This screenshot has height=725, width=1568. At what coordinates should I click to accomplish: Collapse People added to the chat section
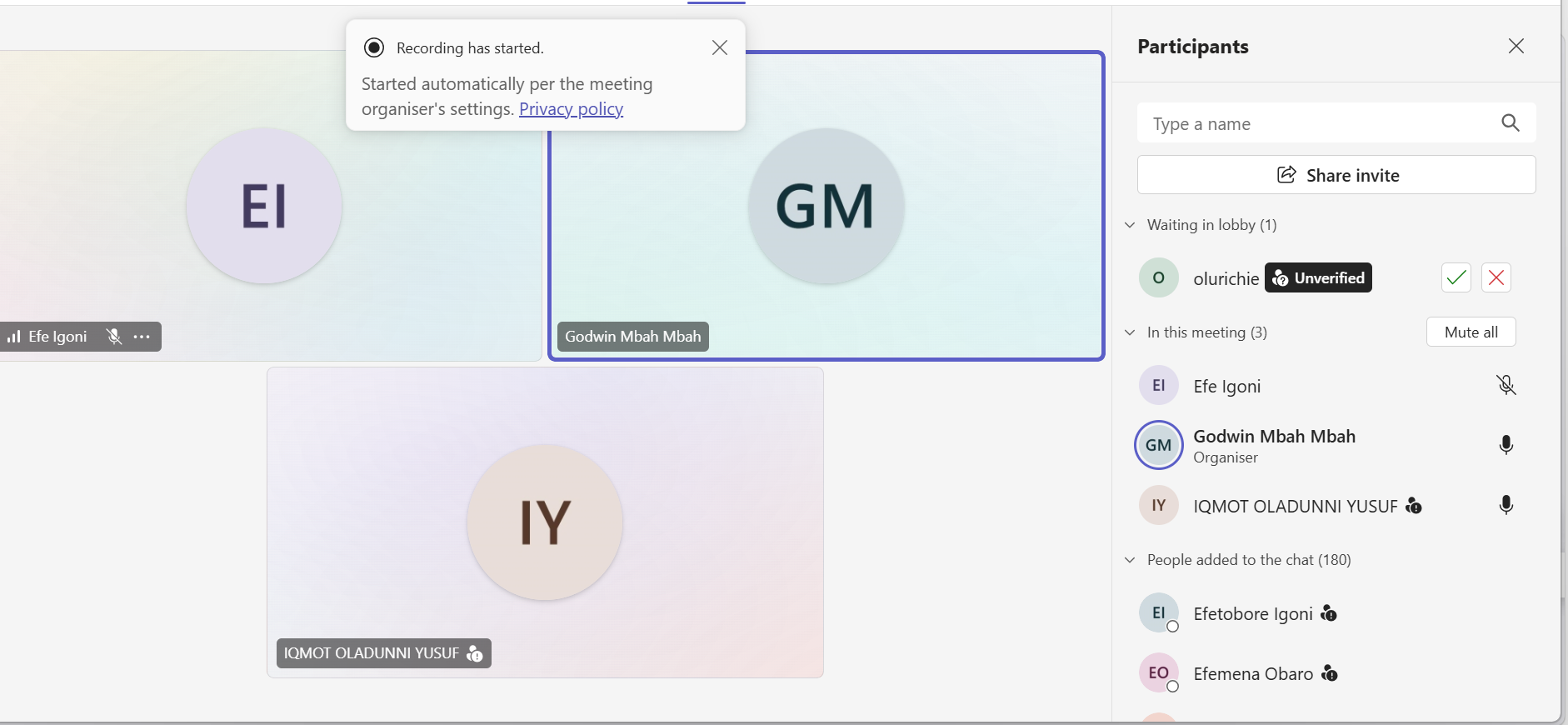point(1130,560)
